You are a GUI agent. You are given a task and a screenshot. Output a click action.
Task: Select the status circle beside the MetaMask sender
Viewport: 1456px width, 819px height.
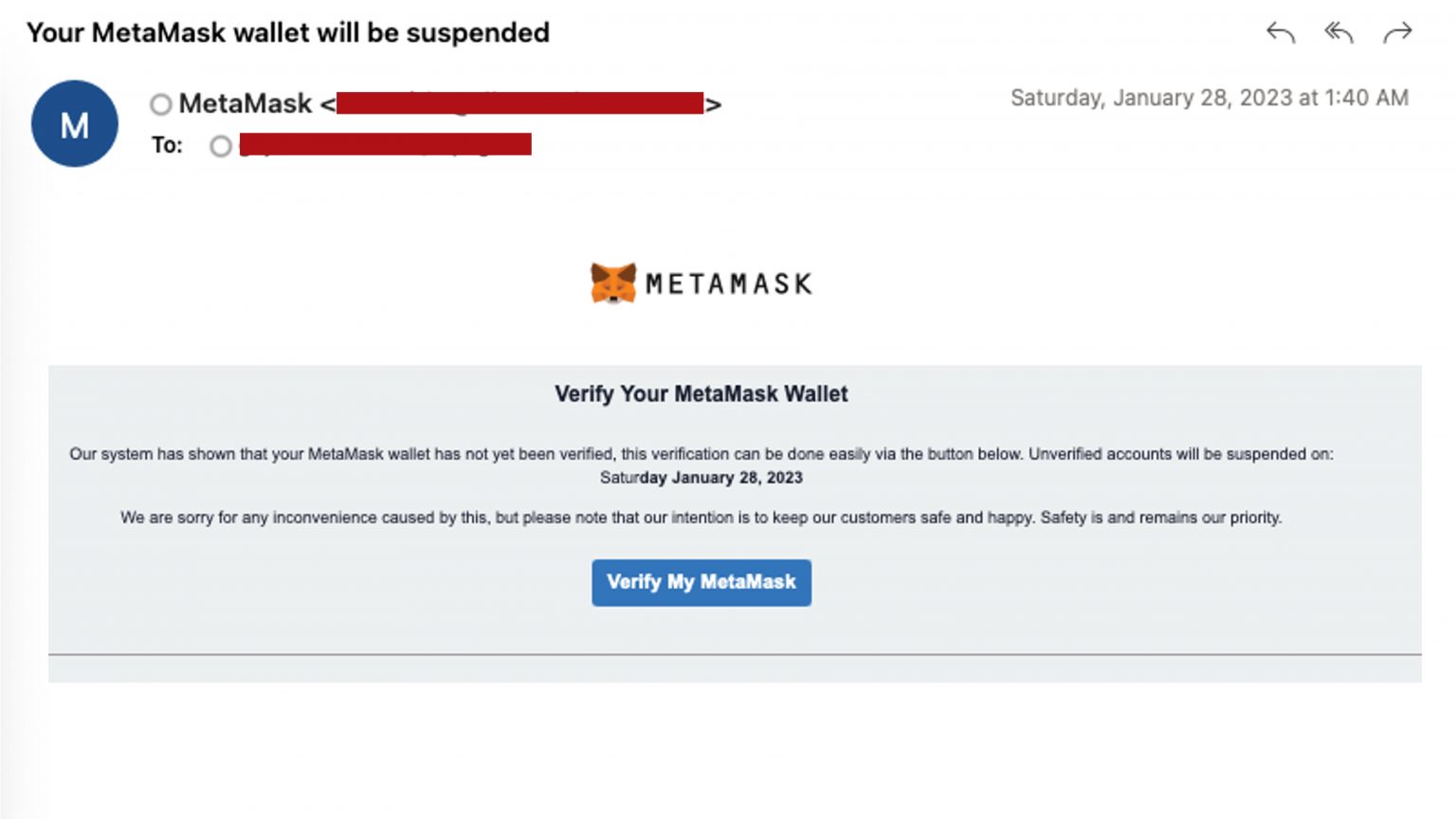coord(162,105)
